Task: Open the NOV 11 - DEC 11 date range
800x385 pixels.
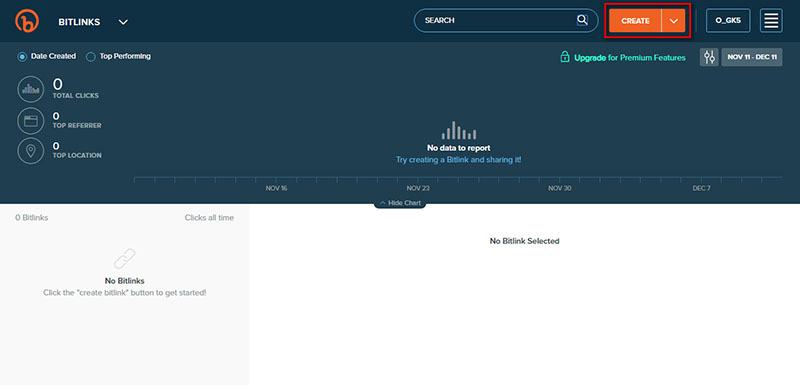Action: [x=752, y=57]
